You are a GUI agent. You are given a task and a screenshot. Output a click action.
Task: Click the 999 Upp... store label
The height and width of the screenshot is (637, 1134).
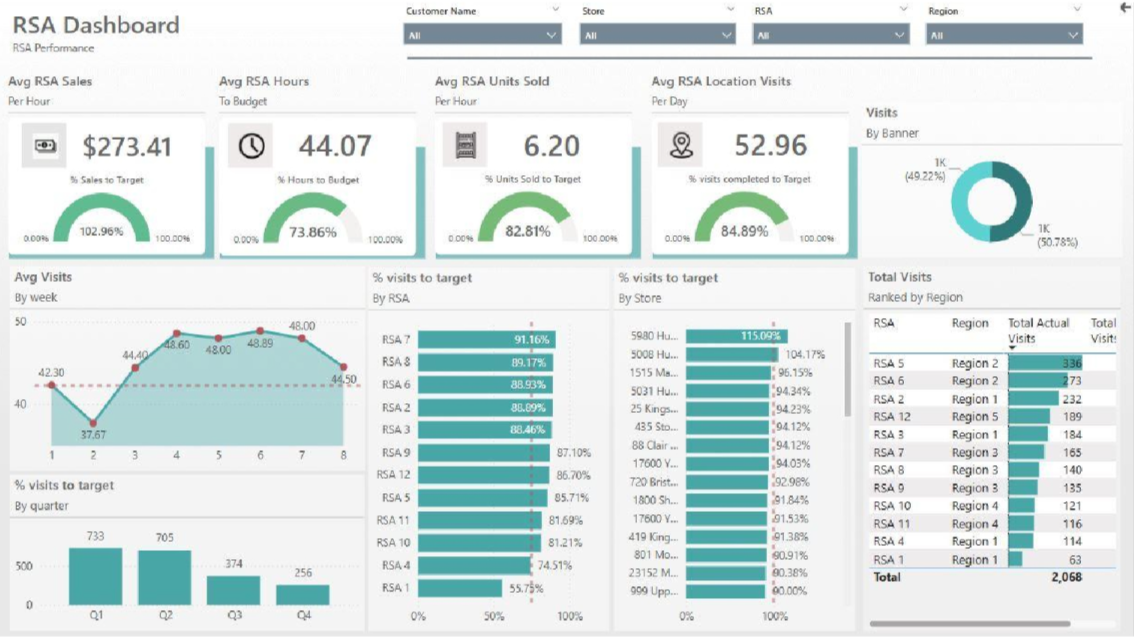pyautogui.click(x=654, y=591)
